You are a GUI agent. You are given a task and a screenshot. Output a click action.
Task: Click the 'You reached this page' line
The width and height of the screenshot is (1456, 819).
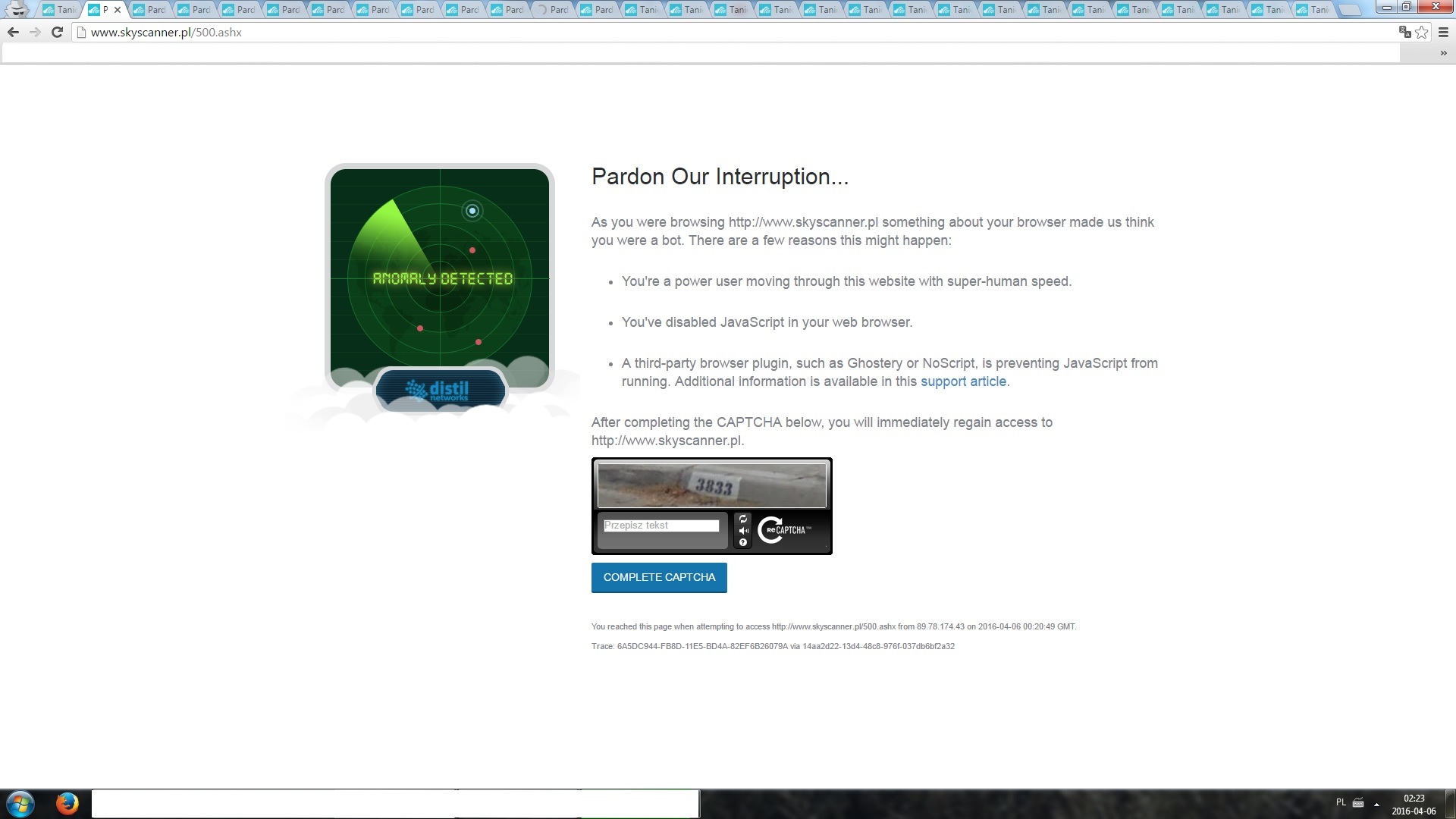pos(833,627)
